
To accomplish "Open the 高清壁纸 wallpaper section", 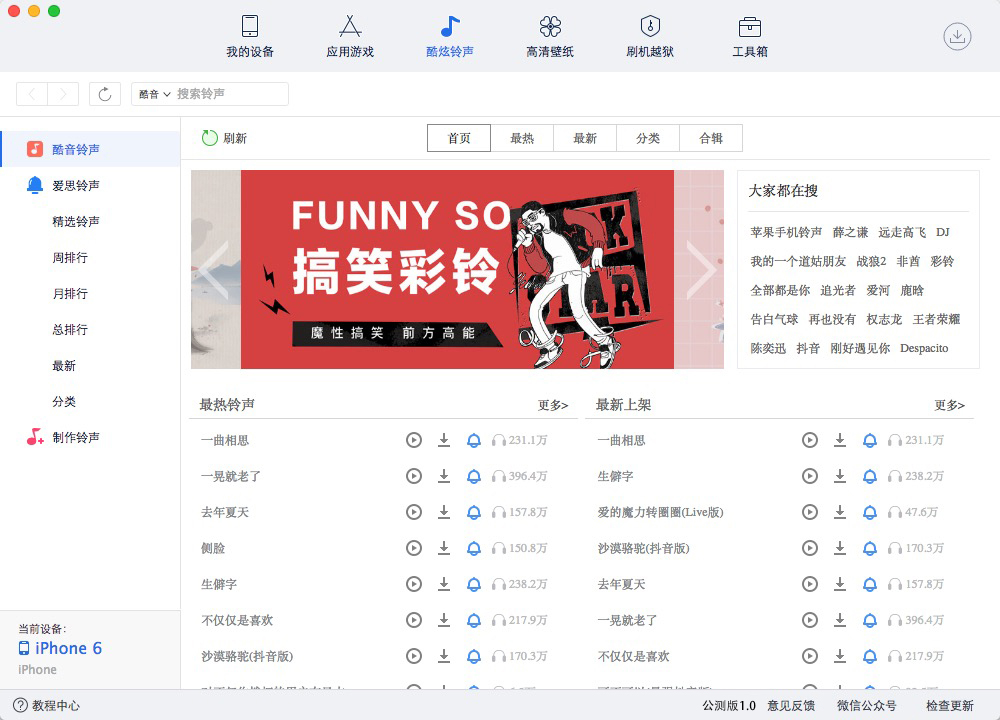I will (548, 35).
